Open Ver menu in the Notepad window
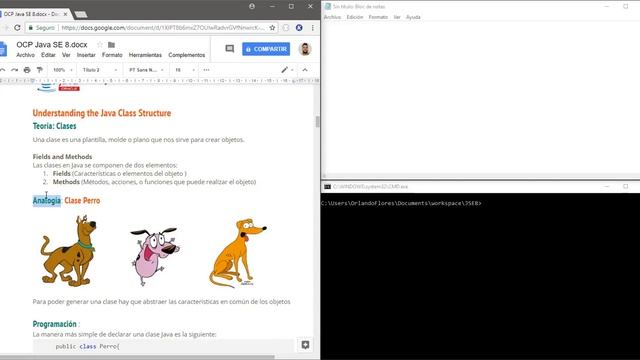 [397, 17]
